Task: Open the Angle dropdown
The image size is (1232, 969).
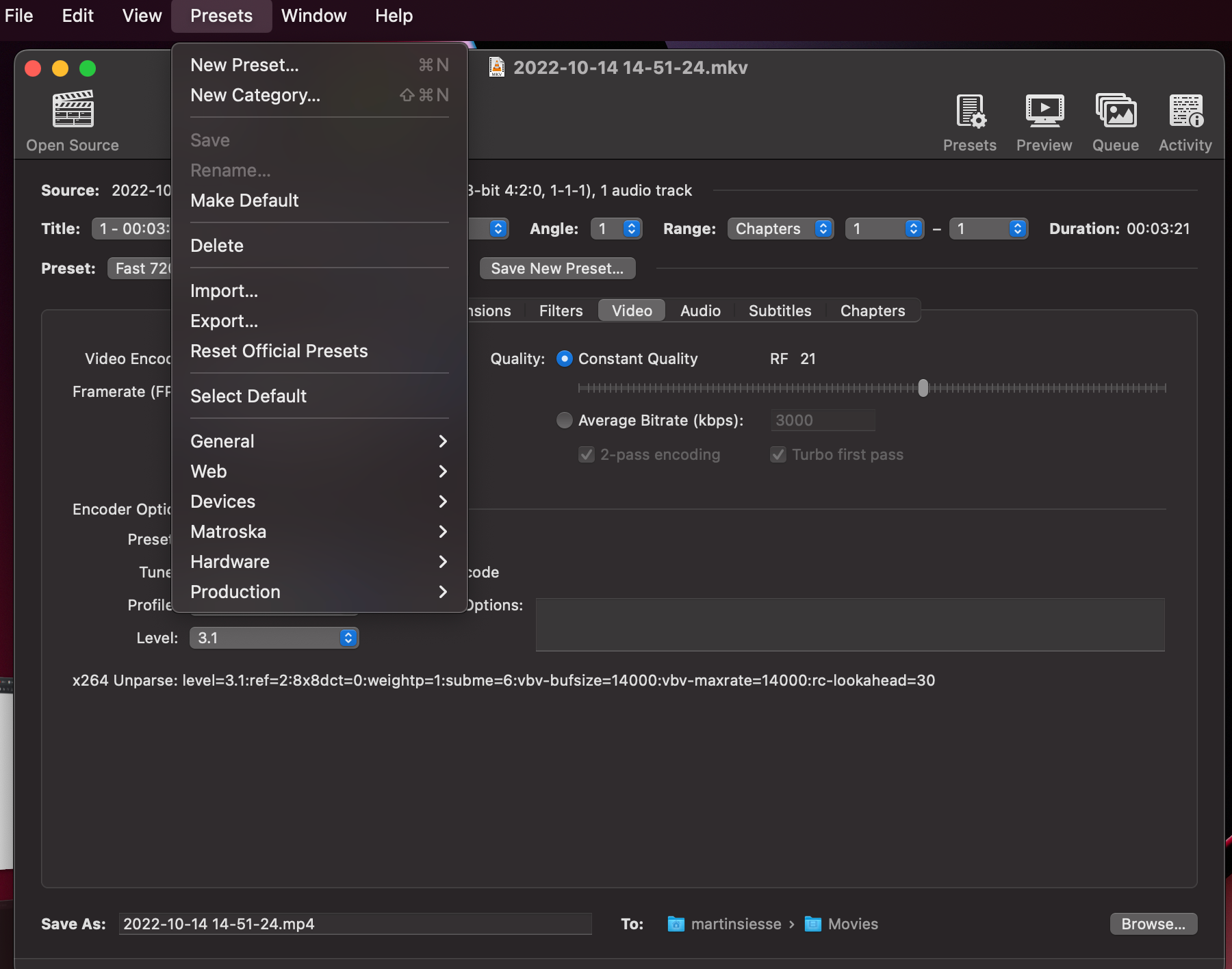Action: (616, 229)
